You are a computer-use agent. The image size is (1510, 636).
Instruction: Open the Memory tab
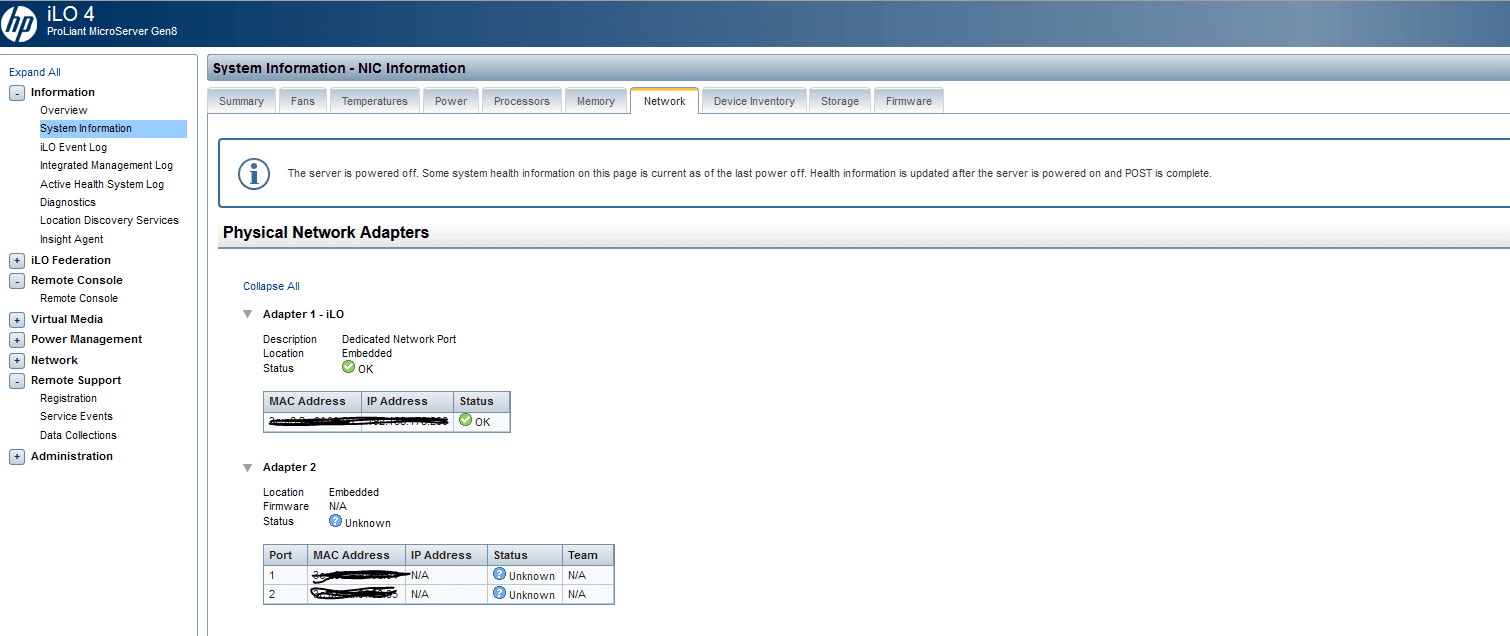pyautogui.click(x=596, y=101)
